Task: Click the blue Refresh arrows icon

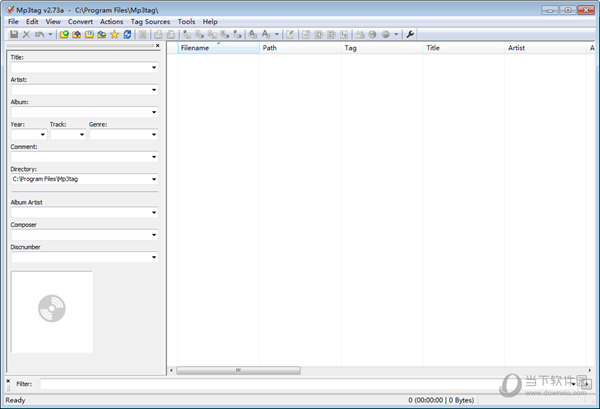Action: point(127,34)
